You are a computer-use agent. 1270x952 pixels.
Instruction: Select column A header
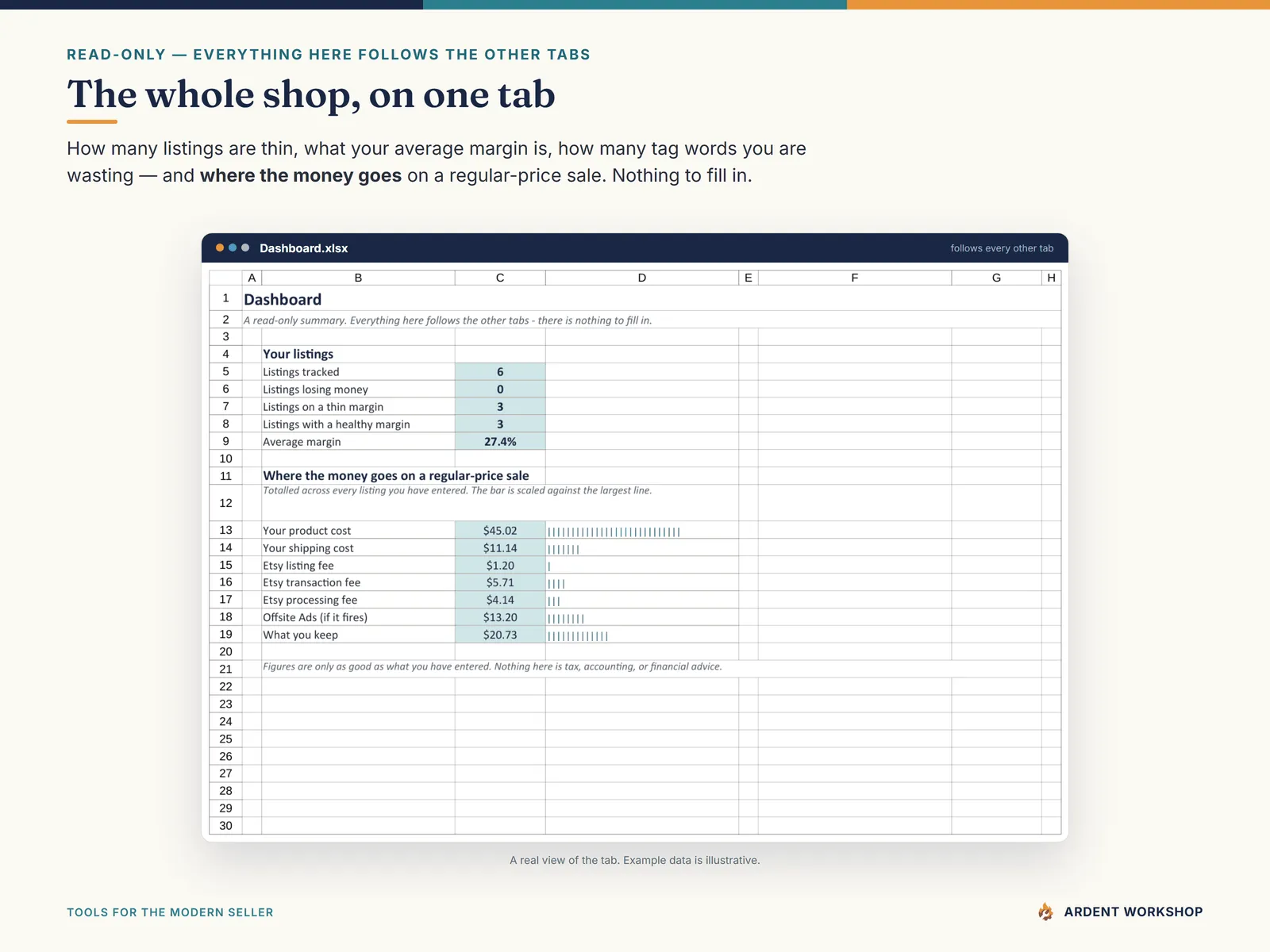(x=252, y=278)
